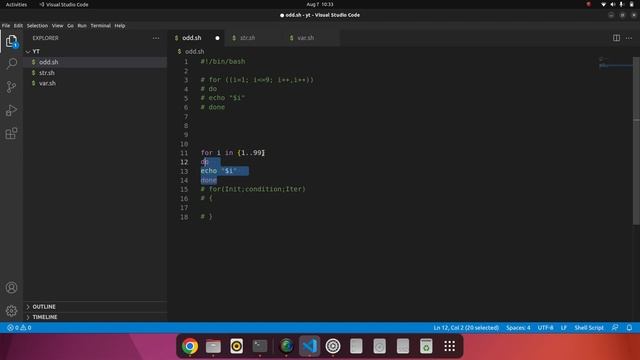Click the Visual Studio Code top-bar app menu
Viewport: 640px width, 360px height.
tap(64, 4)
